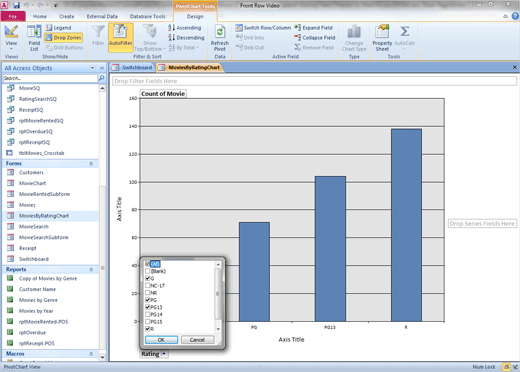Open the Receipt form
520x372 pixels.
[28, 248]
